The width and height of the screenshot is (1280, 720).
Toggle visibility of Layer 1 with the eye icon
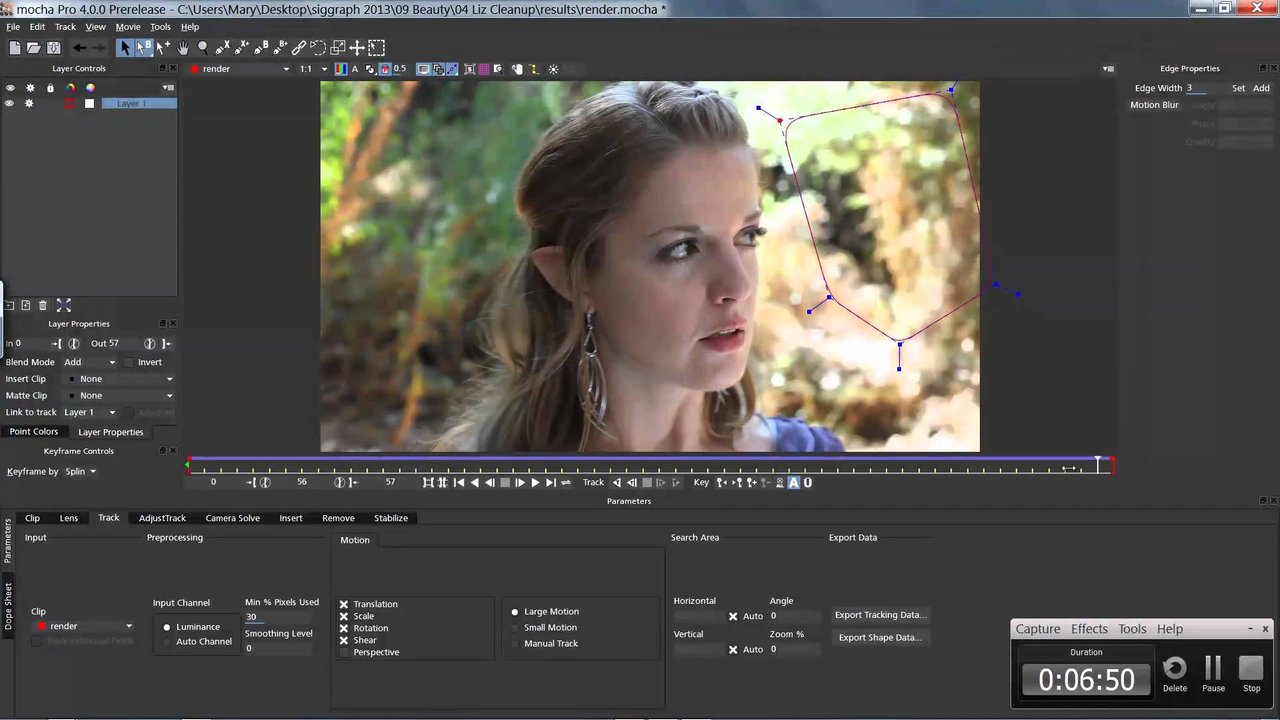(10, 103)
